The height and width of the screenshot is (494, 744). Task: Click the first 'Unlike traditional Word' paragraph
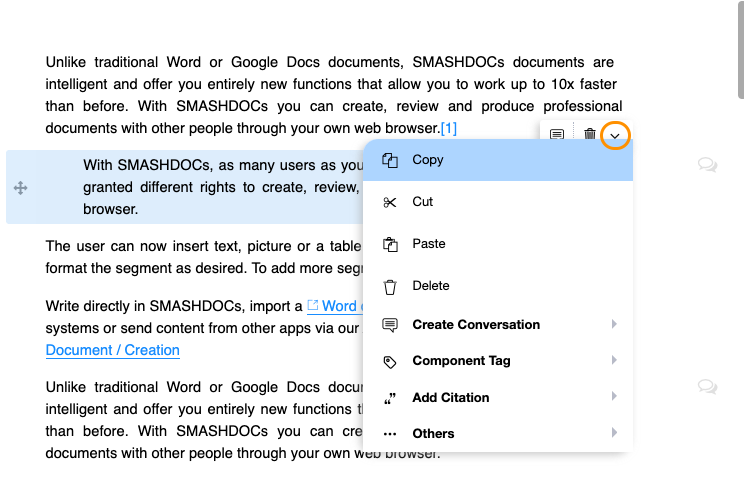click(x=334, y=95)
